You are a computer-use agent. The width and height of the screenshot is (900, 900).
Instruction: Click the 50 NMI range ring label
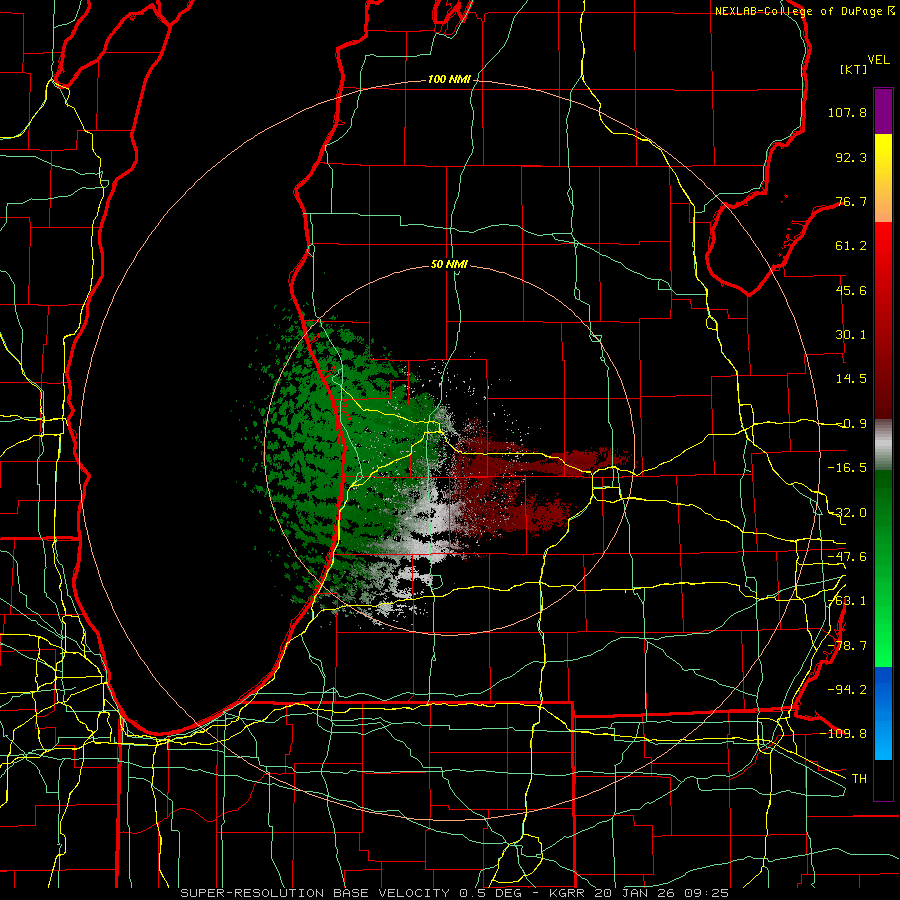click(x=449, y=265)
